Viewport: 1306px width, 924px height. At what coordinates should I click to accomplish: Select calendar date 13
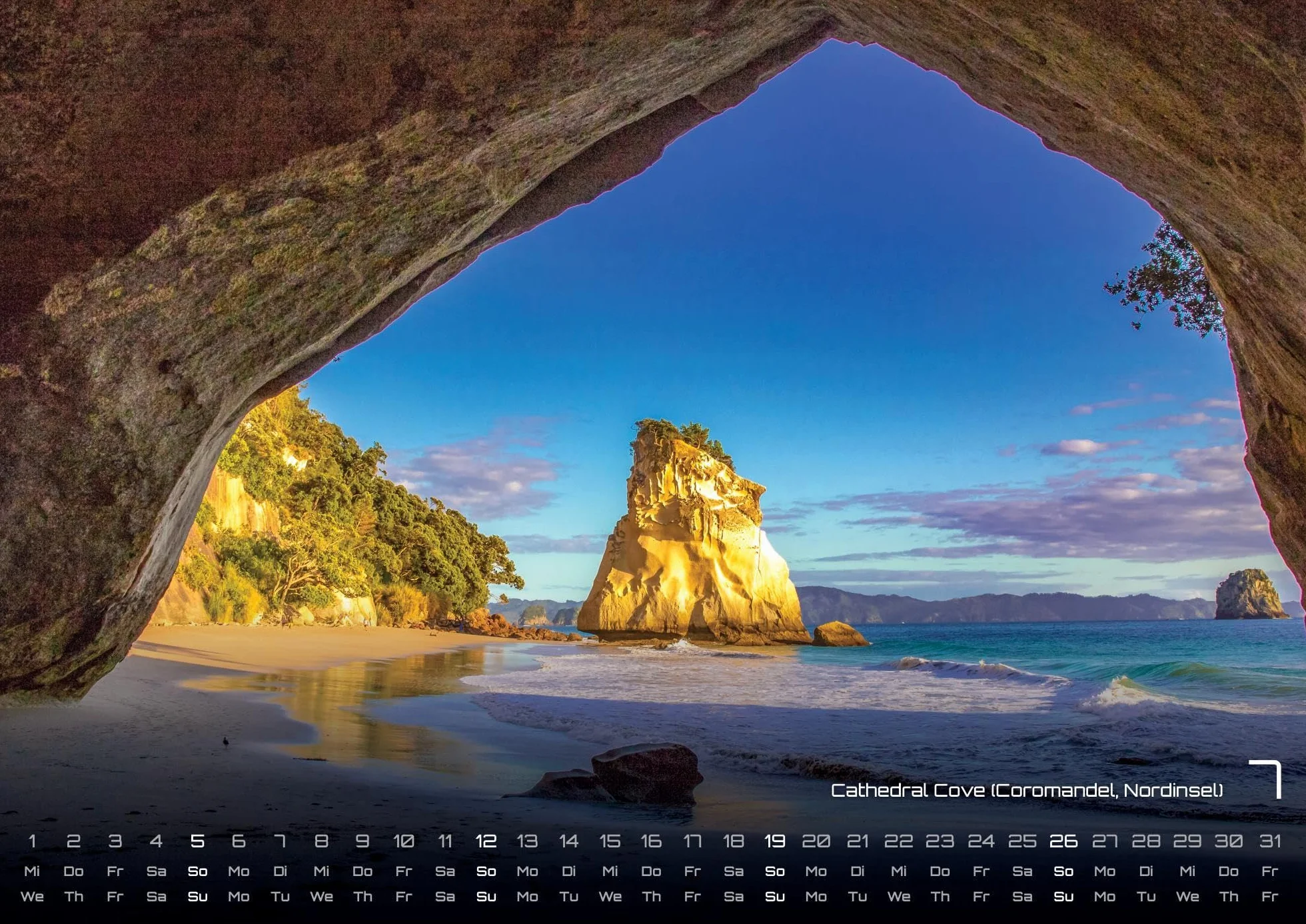coord(527,841)
